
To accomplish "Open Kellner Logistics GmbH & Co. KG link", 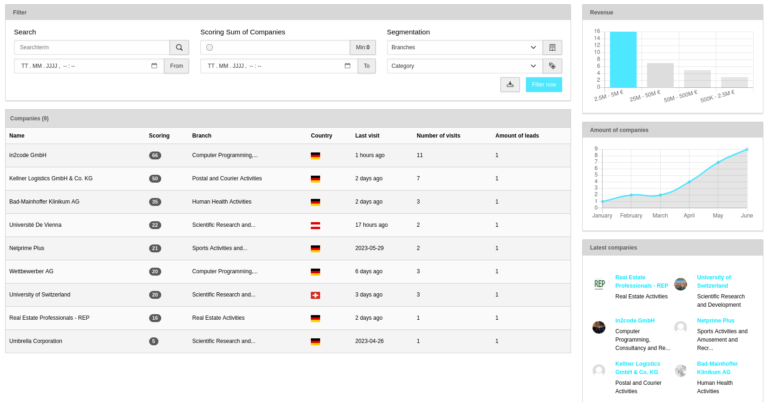I will pyautogui.click(x=637, y=368).
